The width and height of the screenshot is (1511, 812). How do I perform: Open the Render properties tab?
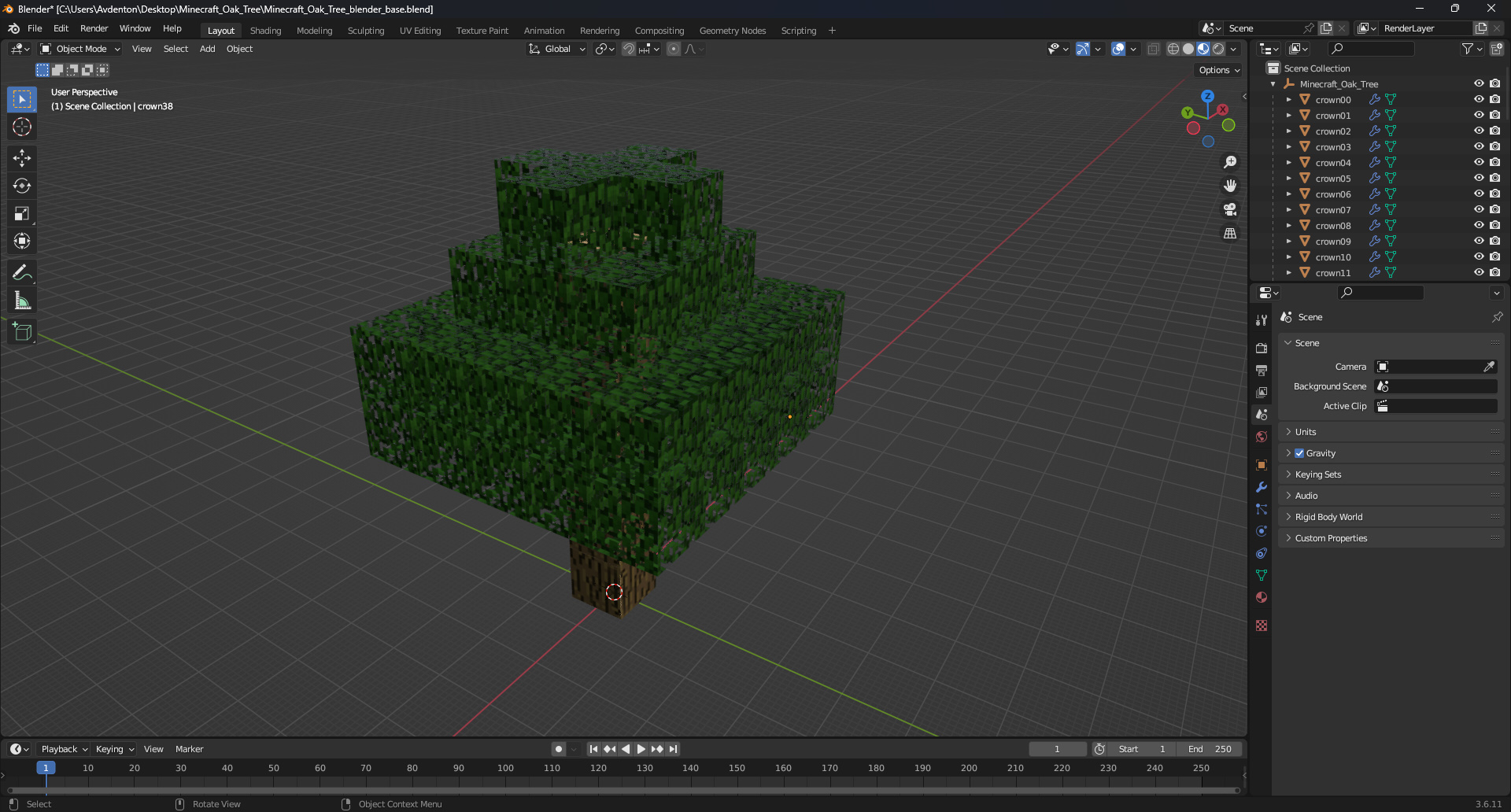coord(1262,348)
